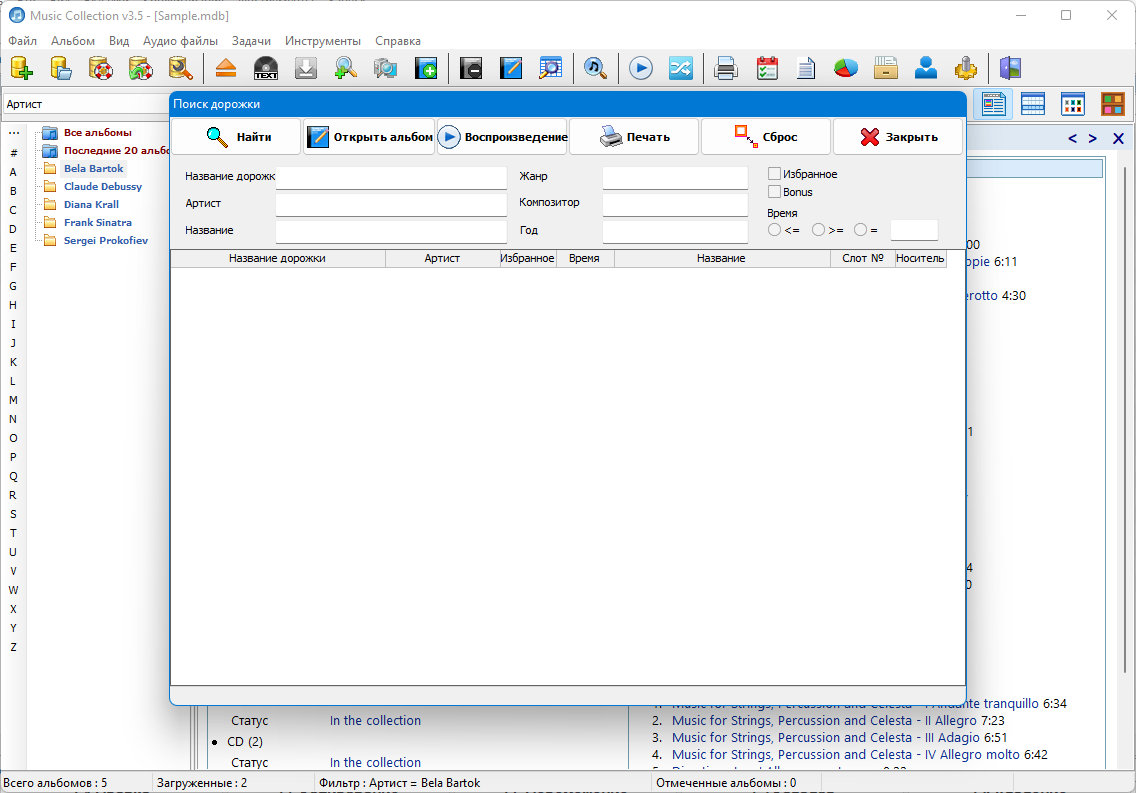Click the database repair wrench icon
The image size is (1136, 793).
pos(180,68)
